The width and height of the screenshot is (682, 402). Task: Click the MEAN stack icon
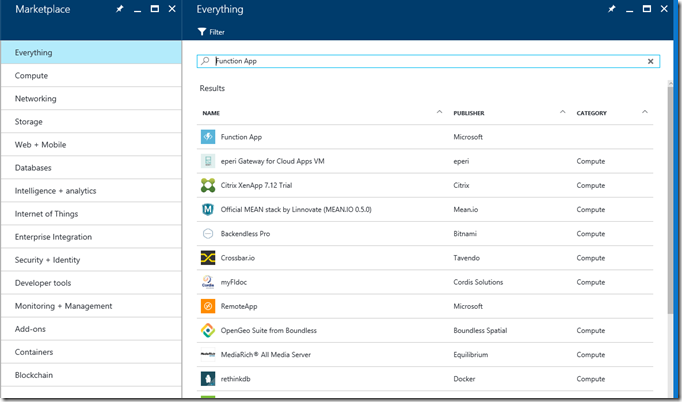click(208, 210)
